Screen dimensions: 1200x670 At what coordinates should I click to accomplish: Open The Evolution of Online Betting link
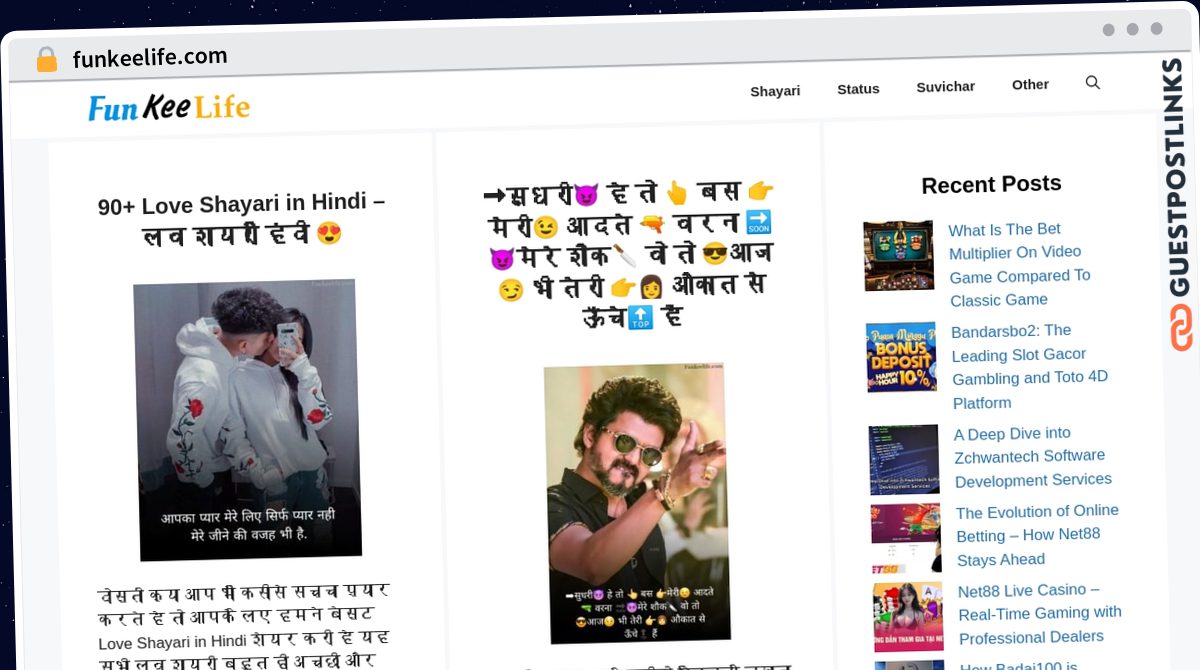point(1037,535)
